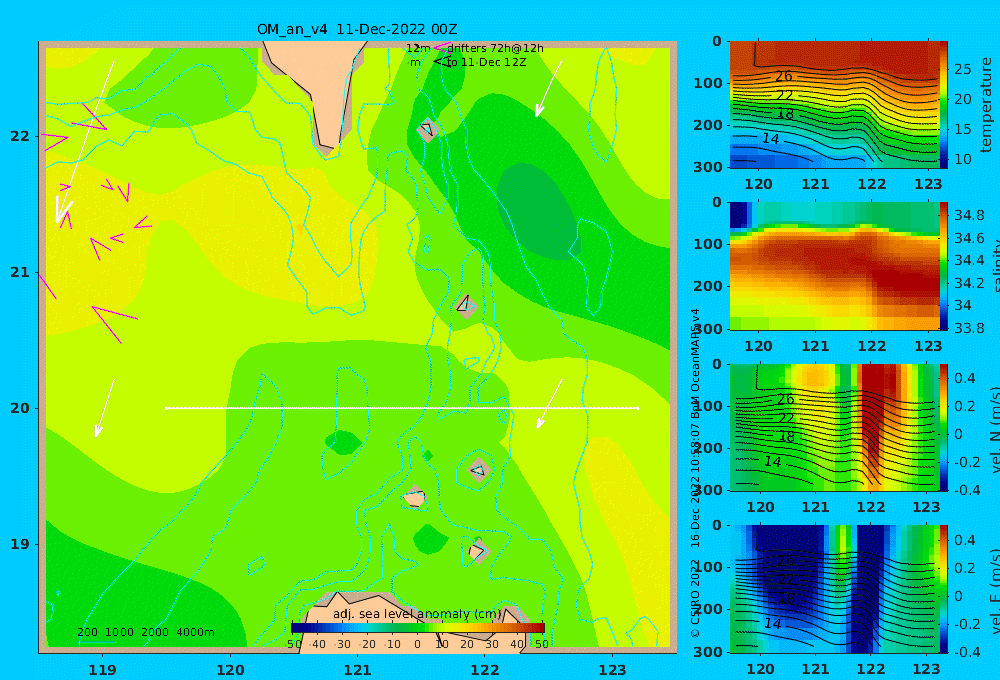The height and width of the screenshot is (680, 1000).
Task: Click the 0.4 tick on vel. N color bar
Action: click(964, 378)
